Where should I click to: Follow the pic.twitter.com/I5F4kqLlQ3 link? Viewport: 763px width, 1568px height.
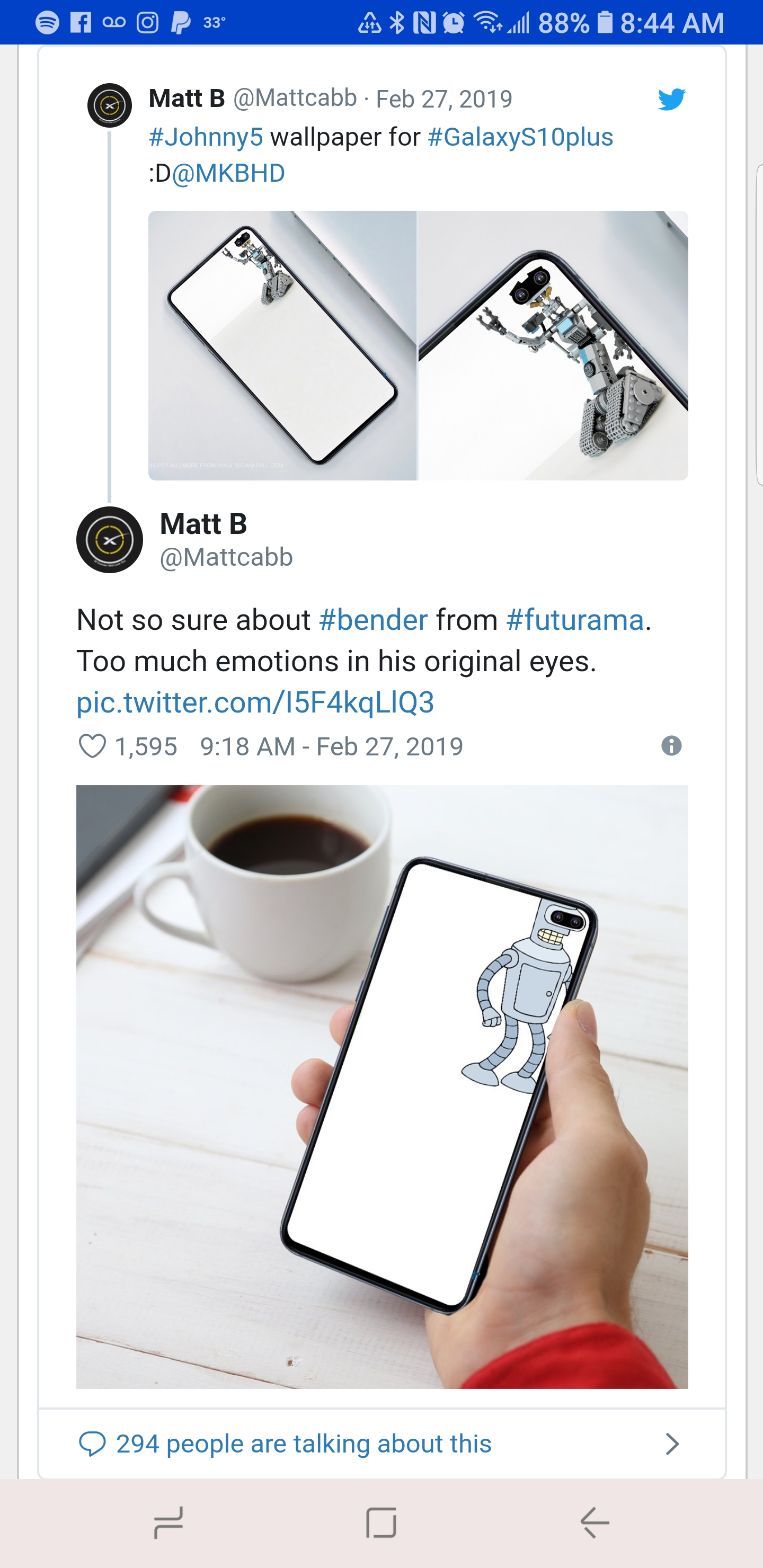255,702
